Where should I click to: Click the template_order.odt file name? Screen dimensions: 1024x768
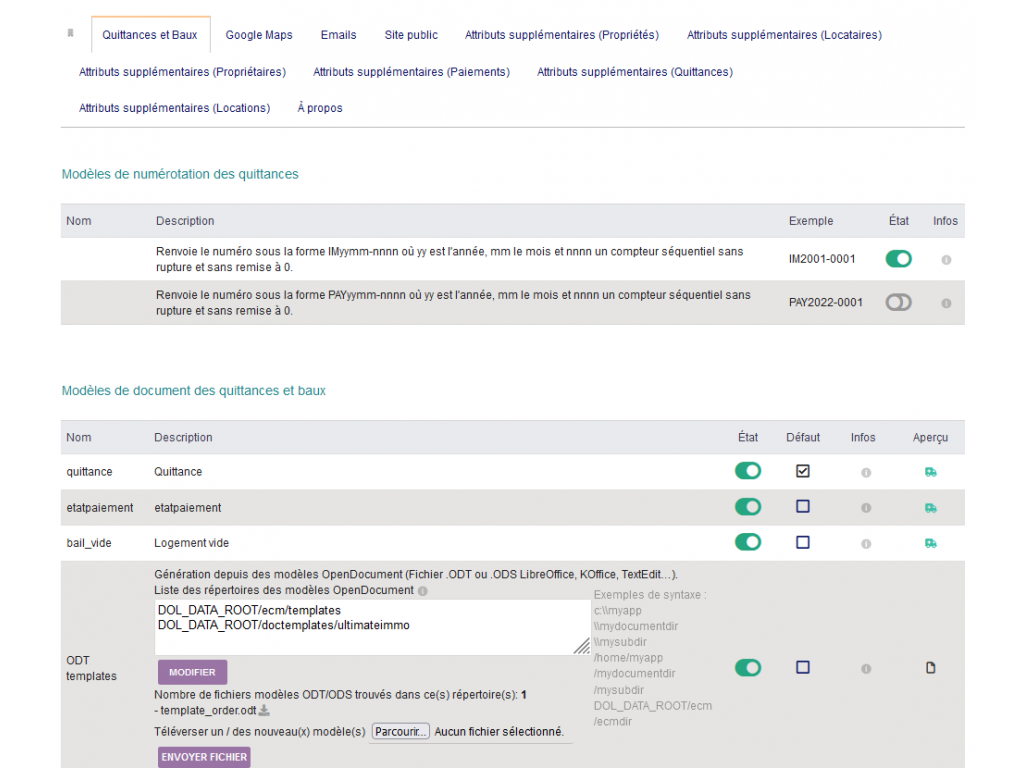[208, 711]
